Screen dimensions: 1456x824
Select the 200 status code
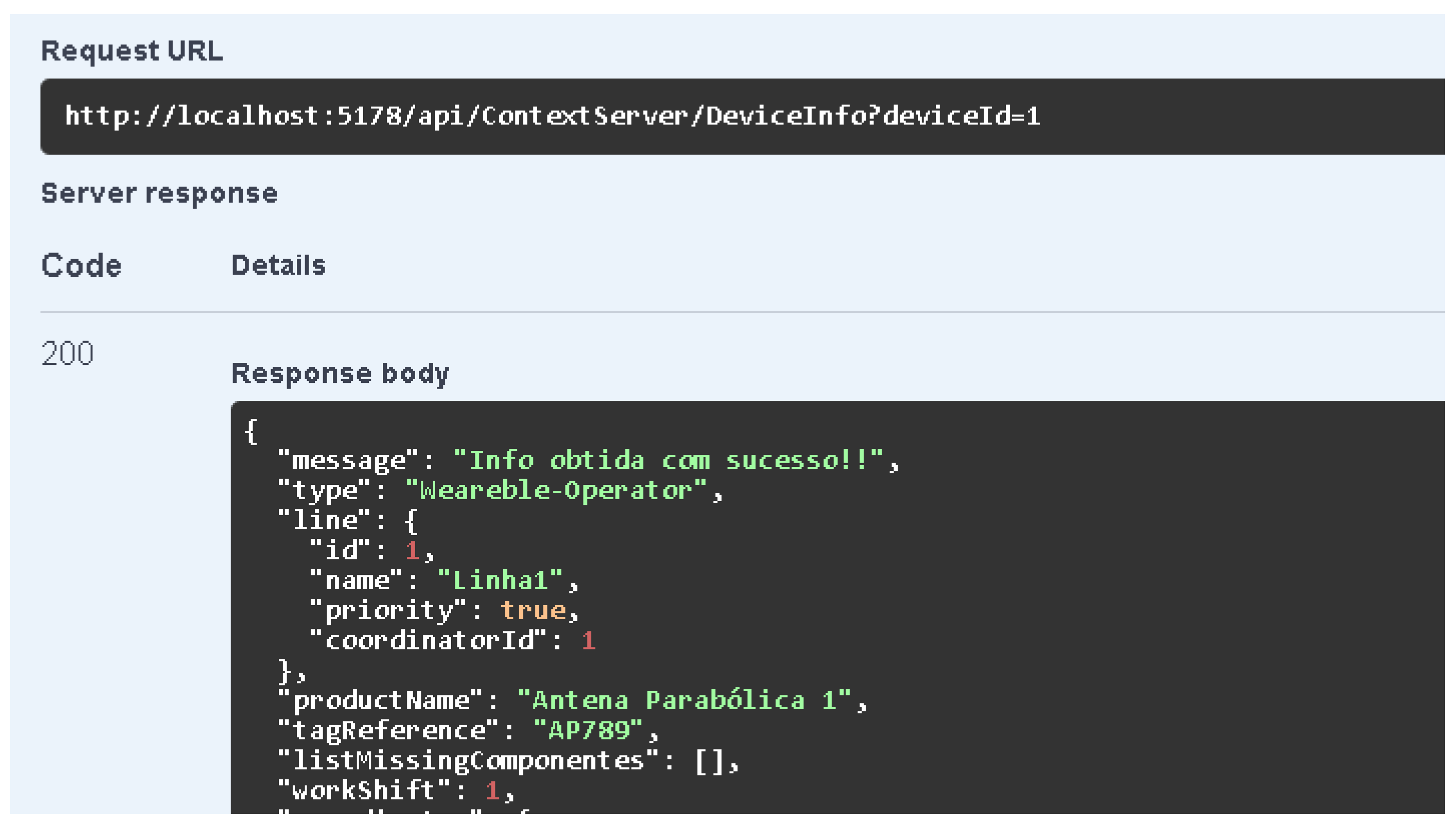click(x=67, y=354)
